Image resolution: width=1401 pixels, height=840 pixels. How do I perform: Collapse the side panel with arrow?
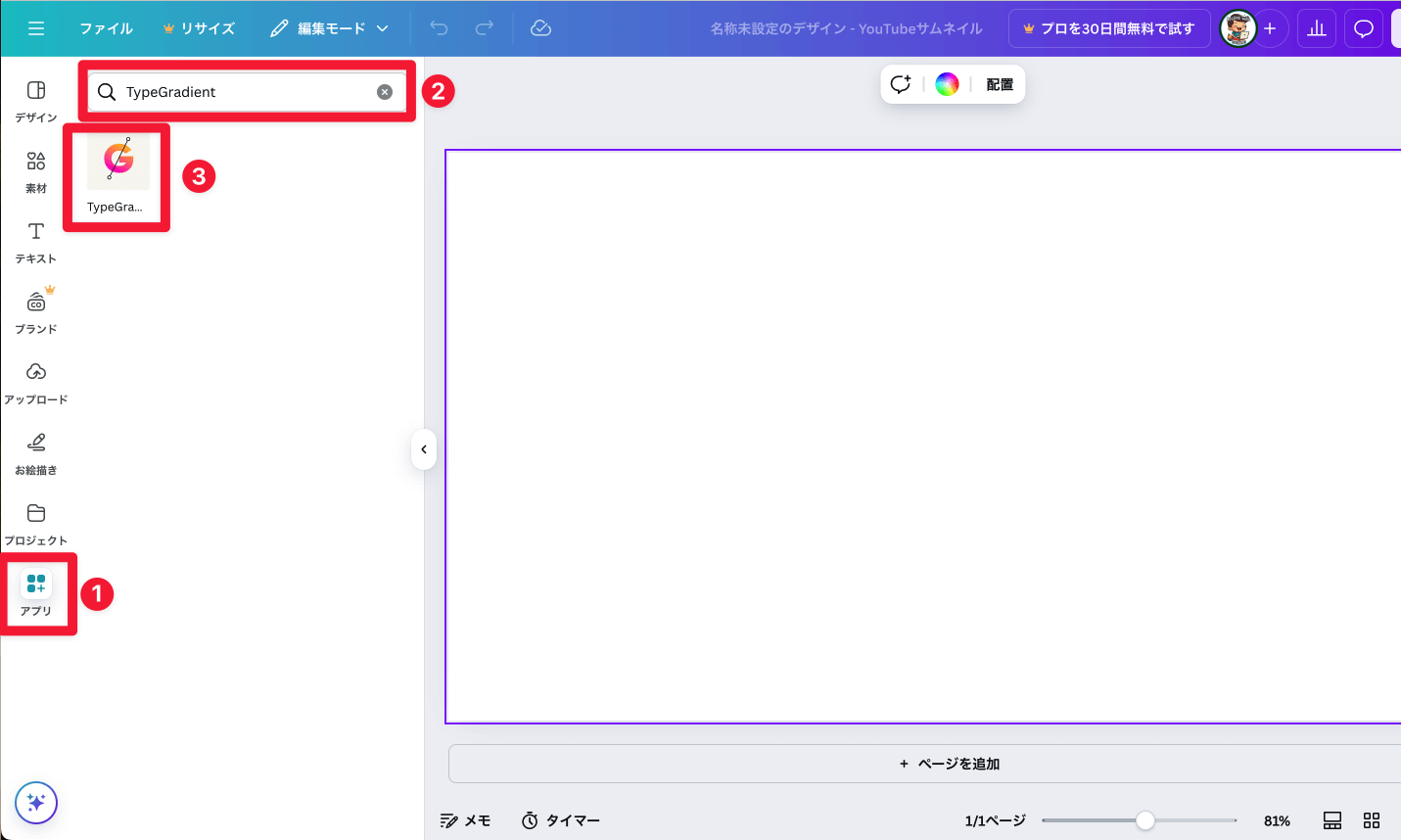424,449
